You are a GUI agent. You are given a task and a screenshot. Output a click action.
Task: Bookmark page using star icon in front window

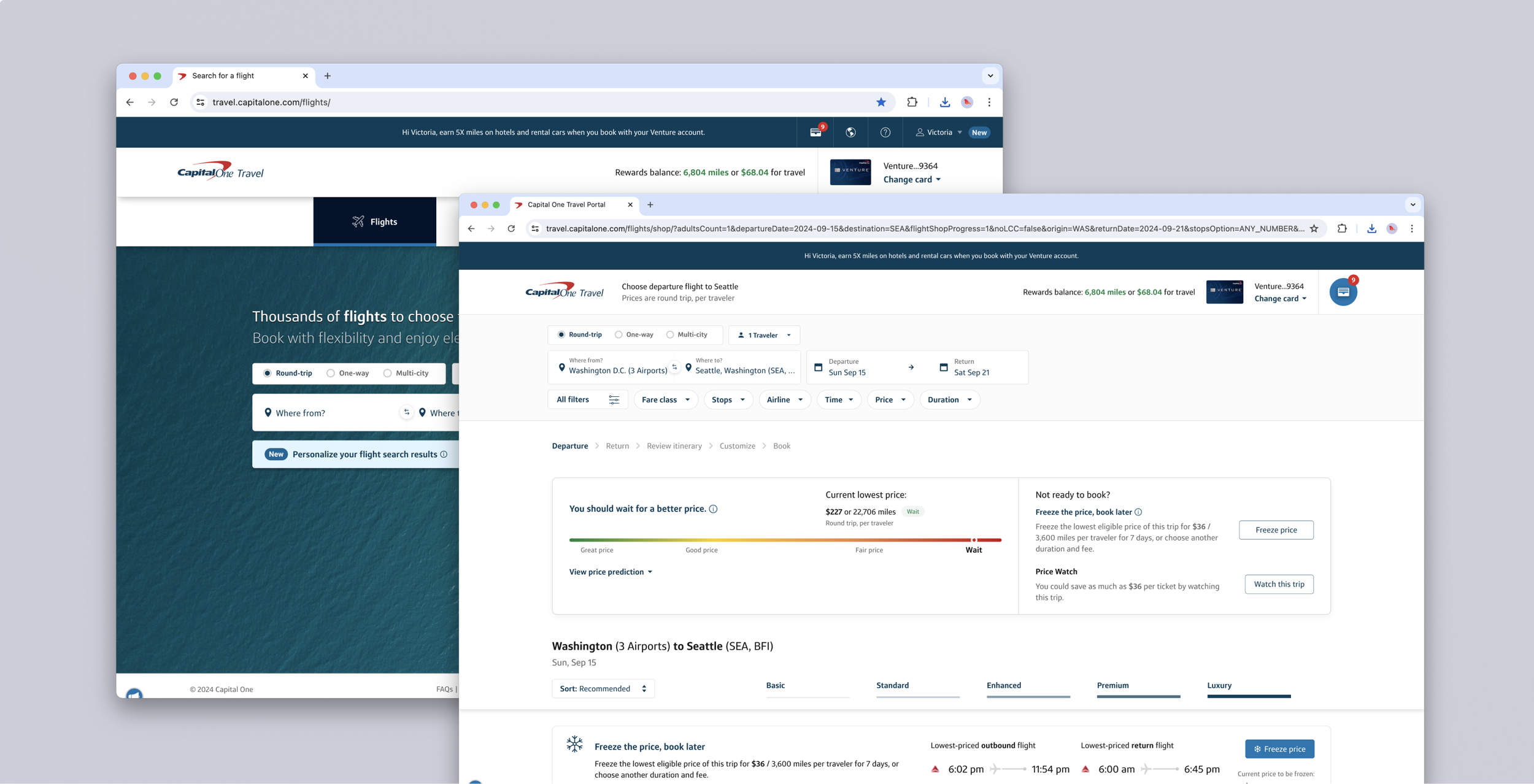[x=1314, y=229]
